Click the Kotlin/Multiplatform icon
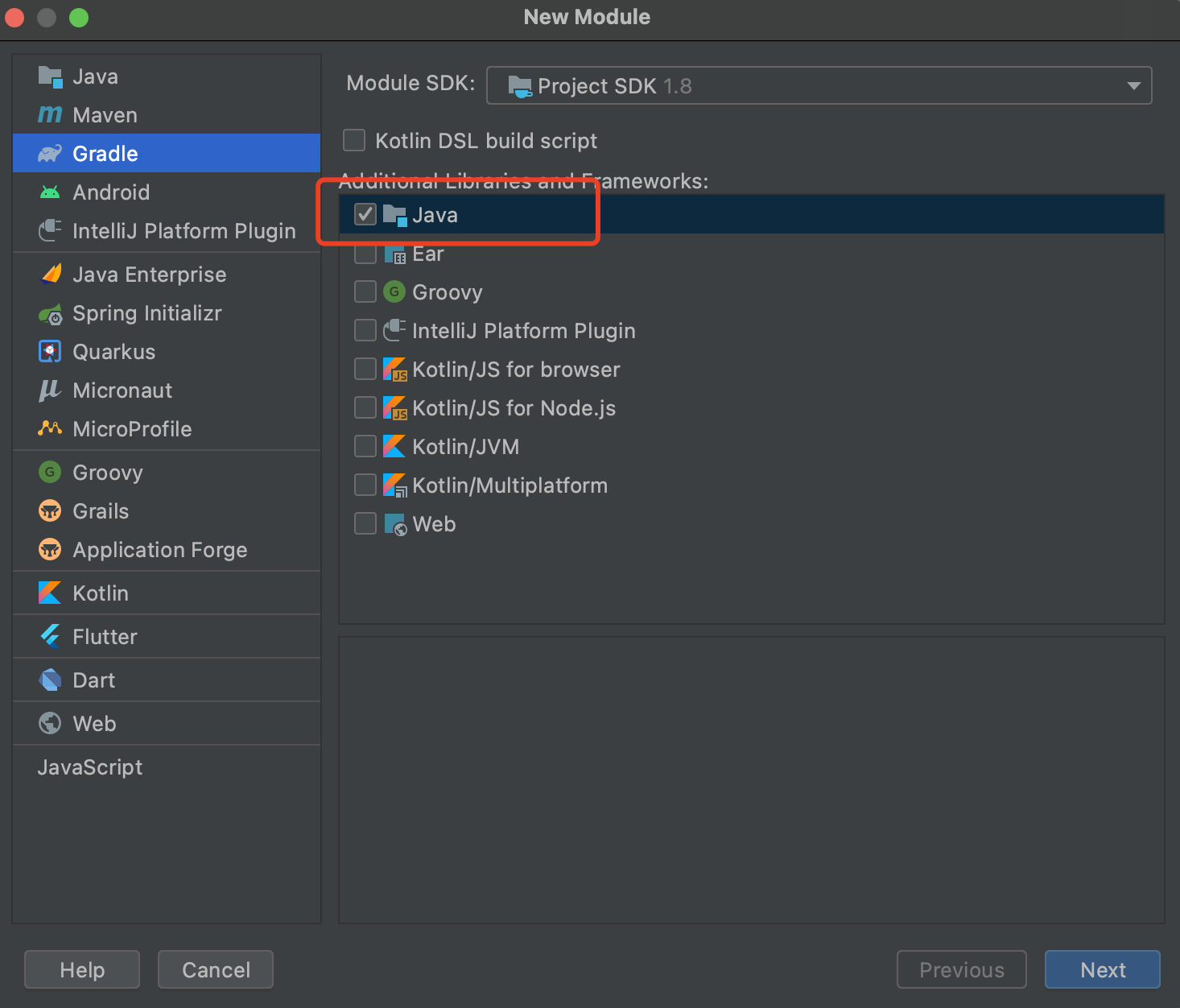 pyautogui.click(x=394, y=485)
